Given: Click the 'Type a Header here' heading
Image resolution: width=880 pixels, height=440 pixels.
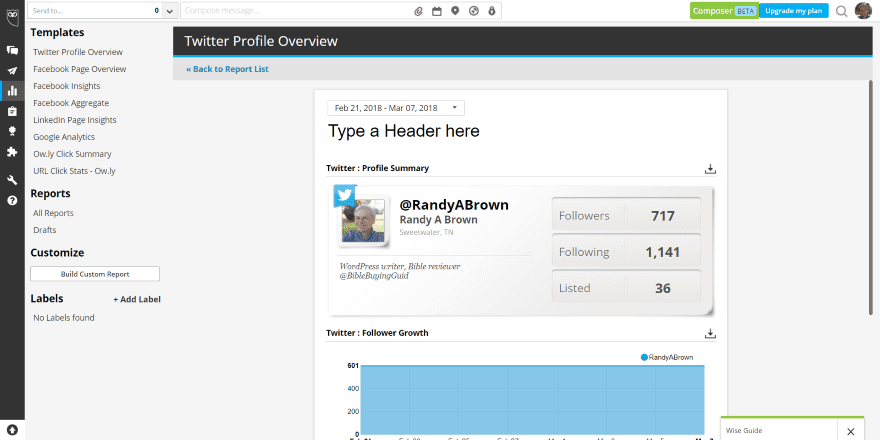Looking at the screenshot, I should tap(404, 131).
